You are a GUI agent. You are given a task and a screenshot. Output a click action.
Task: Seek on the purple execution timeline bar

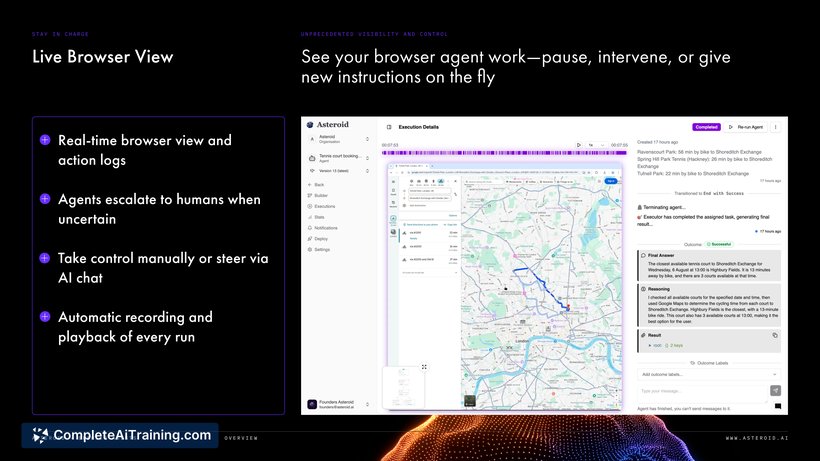(504, 153)
